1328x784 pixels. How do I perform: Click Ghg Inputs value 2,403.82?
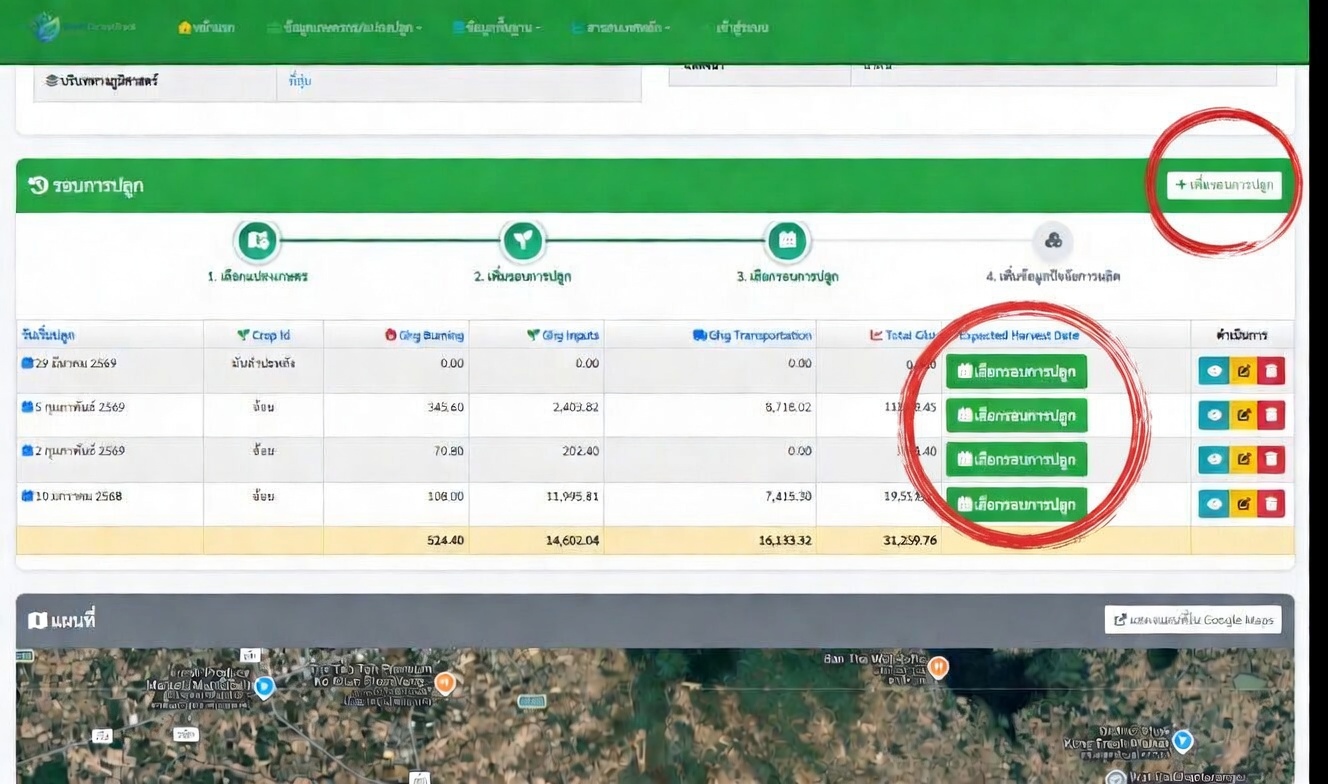[x=574, y=407]
